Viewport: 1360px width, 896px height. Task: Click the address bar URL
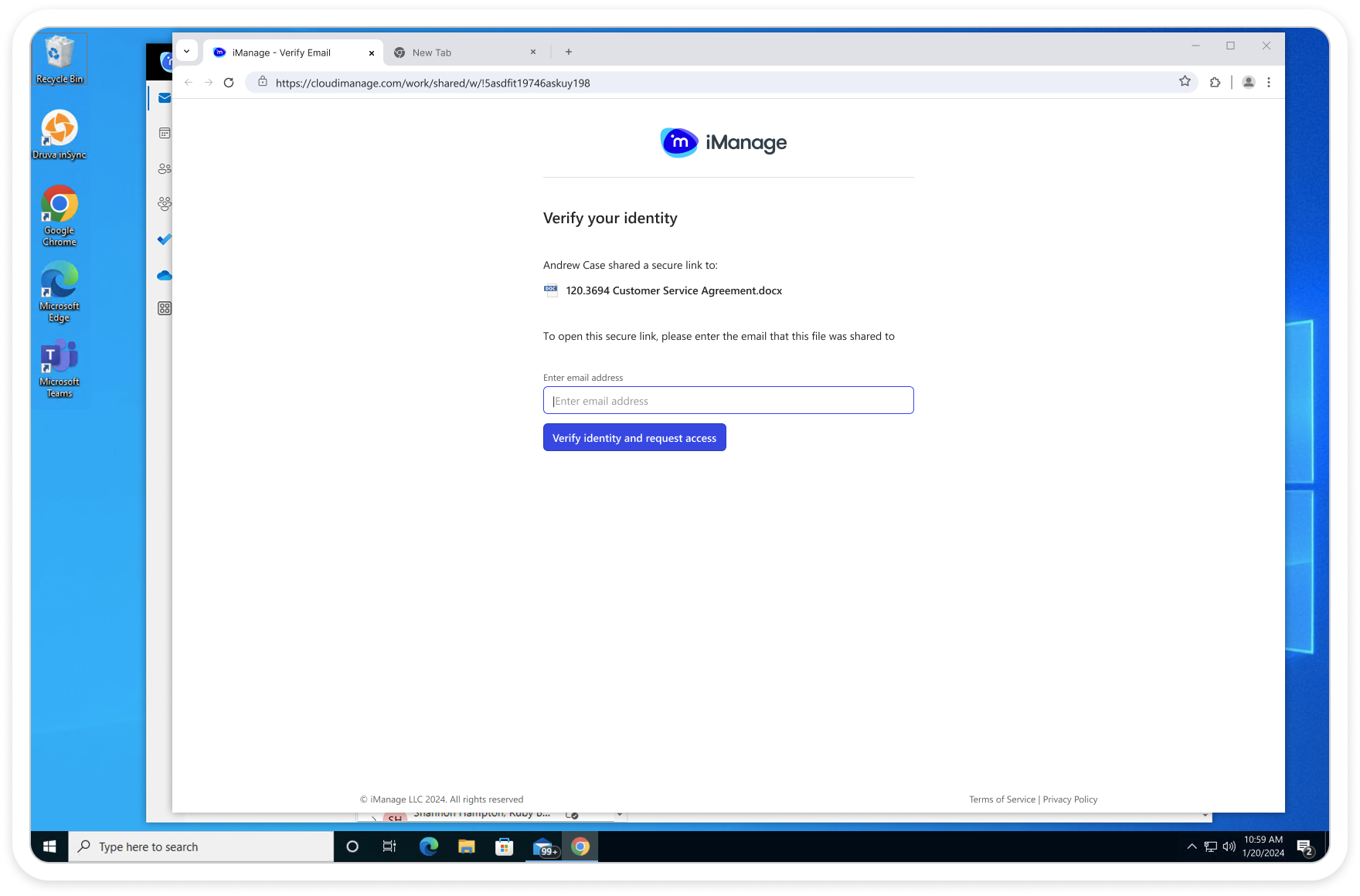(x=433, y=83)
